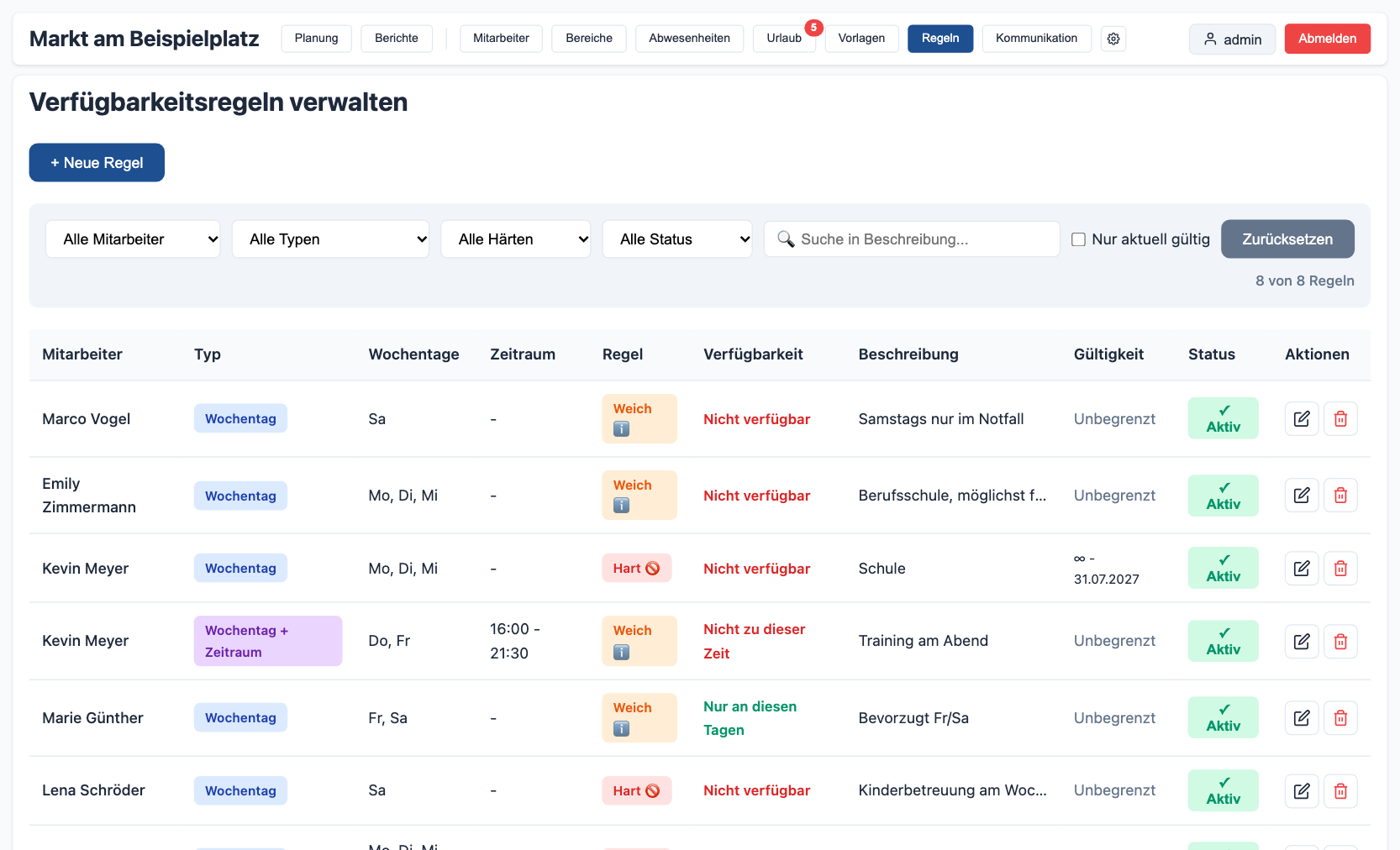The image size is (1400, 850).
Task: Open the Alle Typen dropdown
Action: click(x=330, y=239)
